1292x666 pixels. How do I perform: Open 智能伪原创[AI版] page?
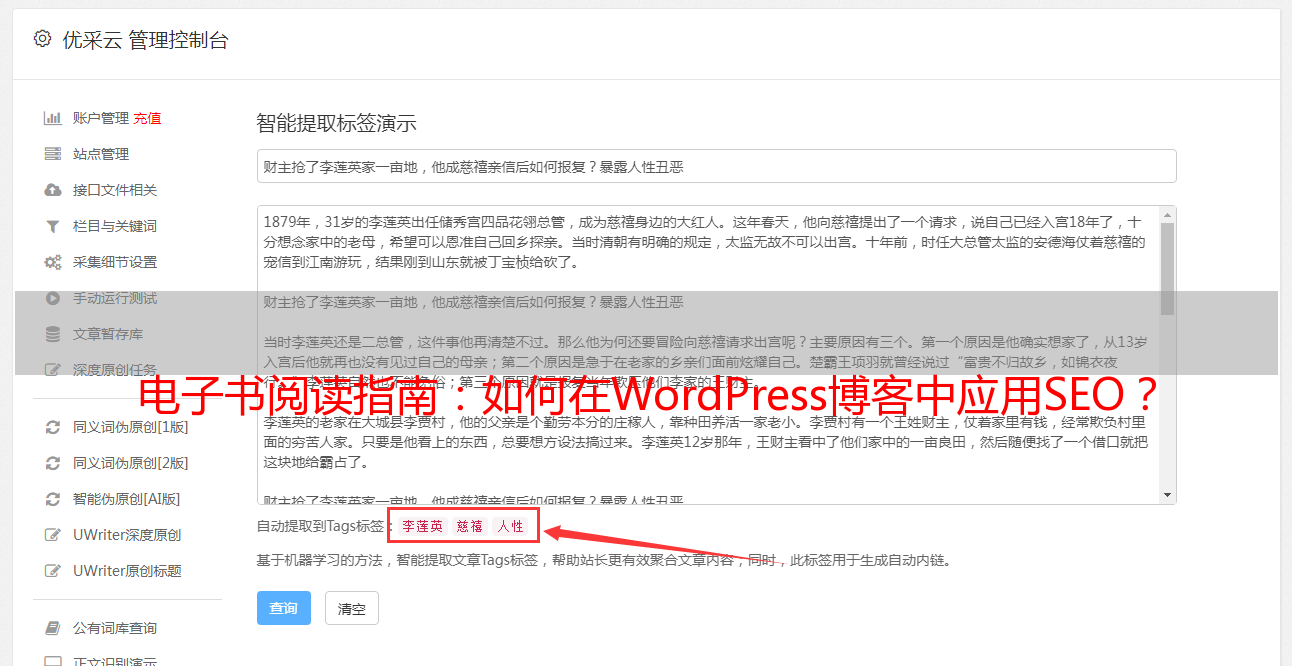click(x=127, y=499)
